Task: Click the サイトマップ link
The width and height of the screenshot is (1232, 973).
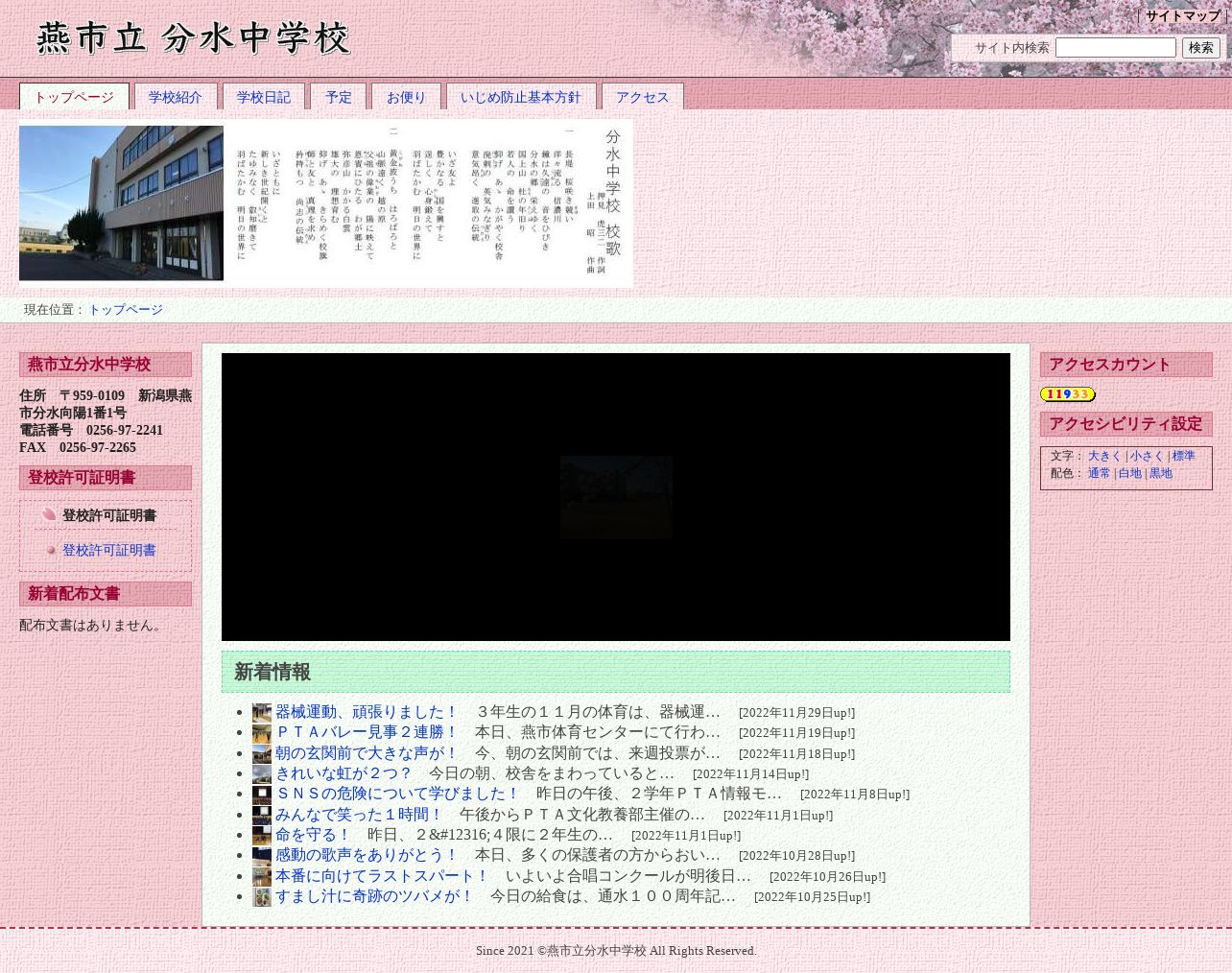Action: [x=1182, y=16]
